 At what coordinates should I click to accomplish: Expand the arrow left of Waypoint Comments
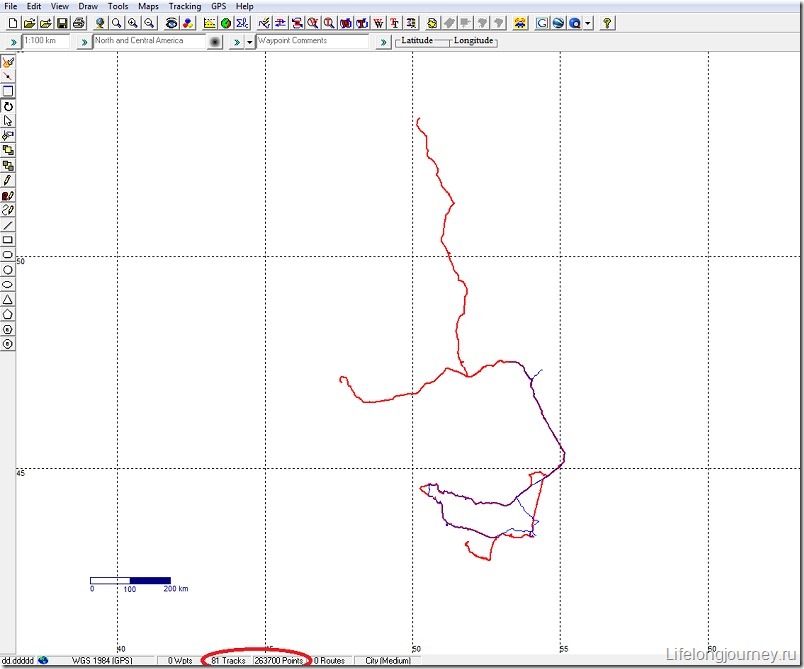(x=249, y=42)
